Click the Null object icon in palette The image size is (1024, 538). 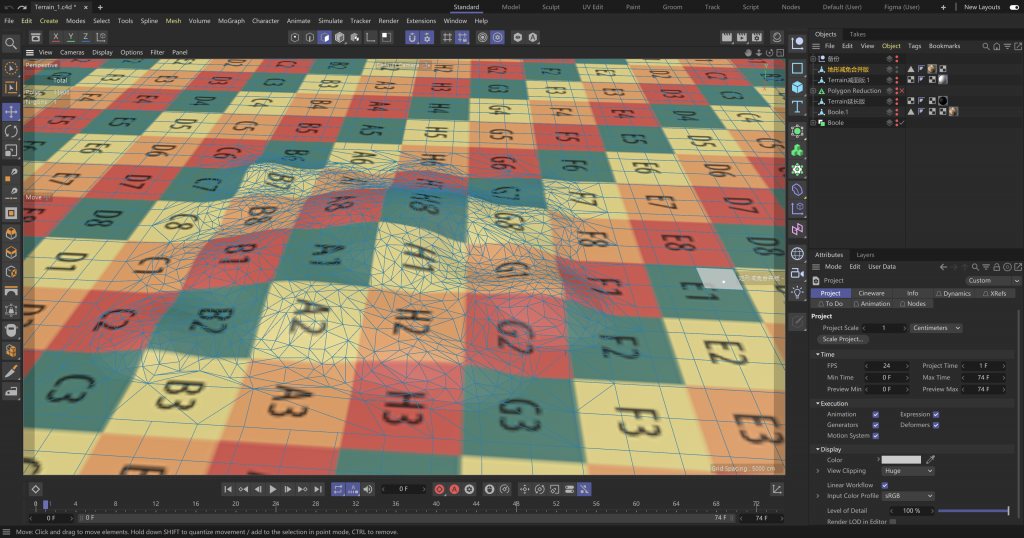(797, 44)
